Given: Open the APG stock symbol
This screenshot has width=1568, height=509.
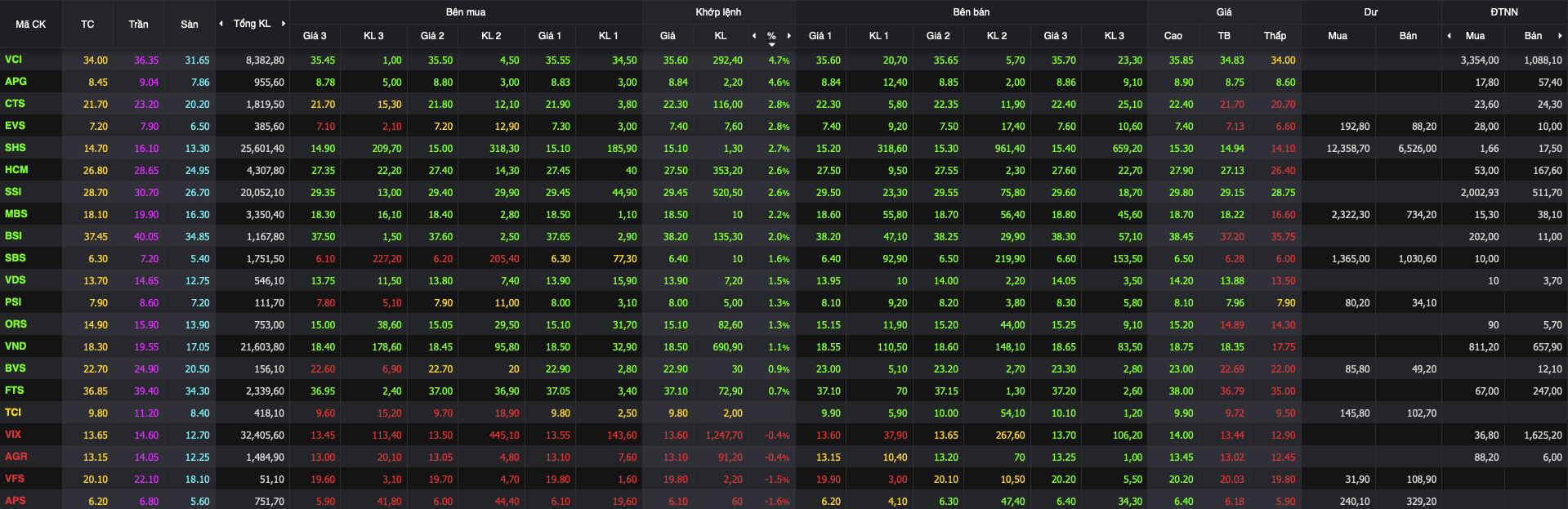Looking at the screenshot, I should [16, 82].
